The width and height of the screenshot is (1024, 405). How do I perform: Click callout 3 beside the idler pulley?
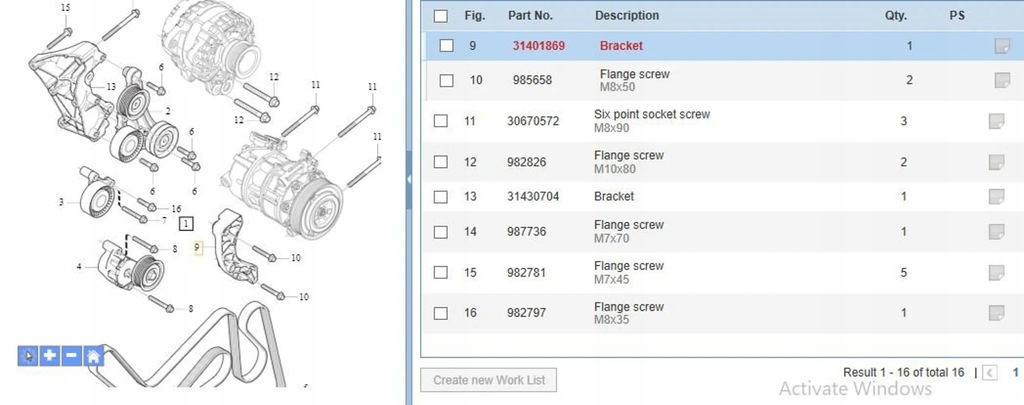[x=61, y=202]
